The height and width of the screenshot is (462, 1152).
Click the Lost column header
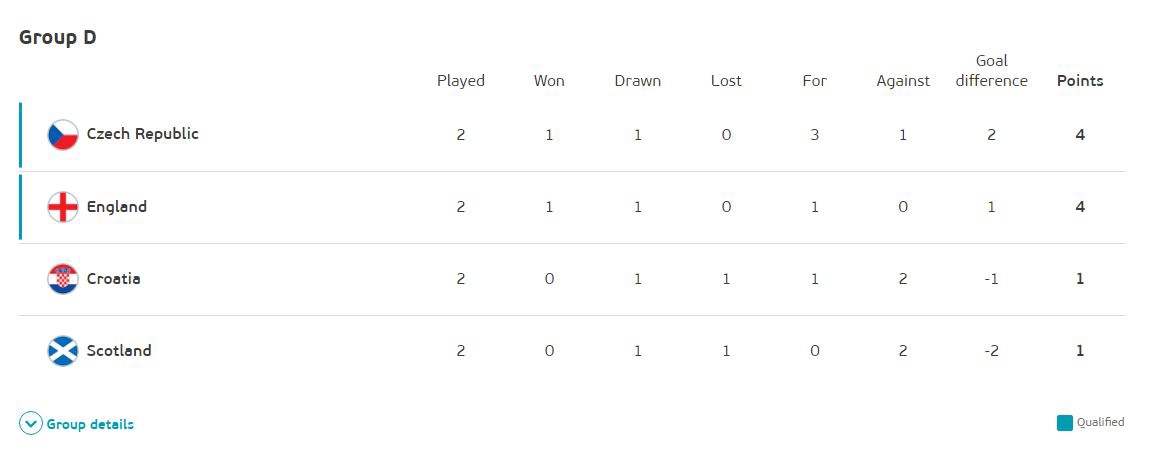tap(726, 81)
